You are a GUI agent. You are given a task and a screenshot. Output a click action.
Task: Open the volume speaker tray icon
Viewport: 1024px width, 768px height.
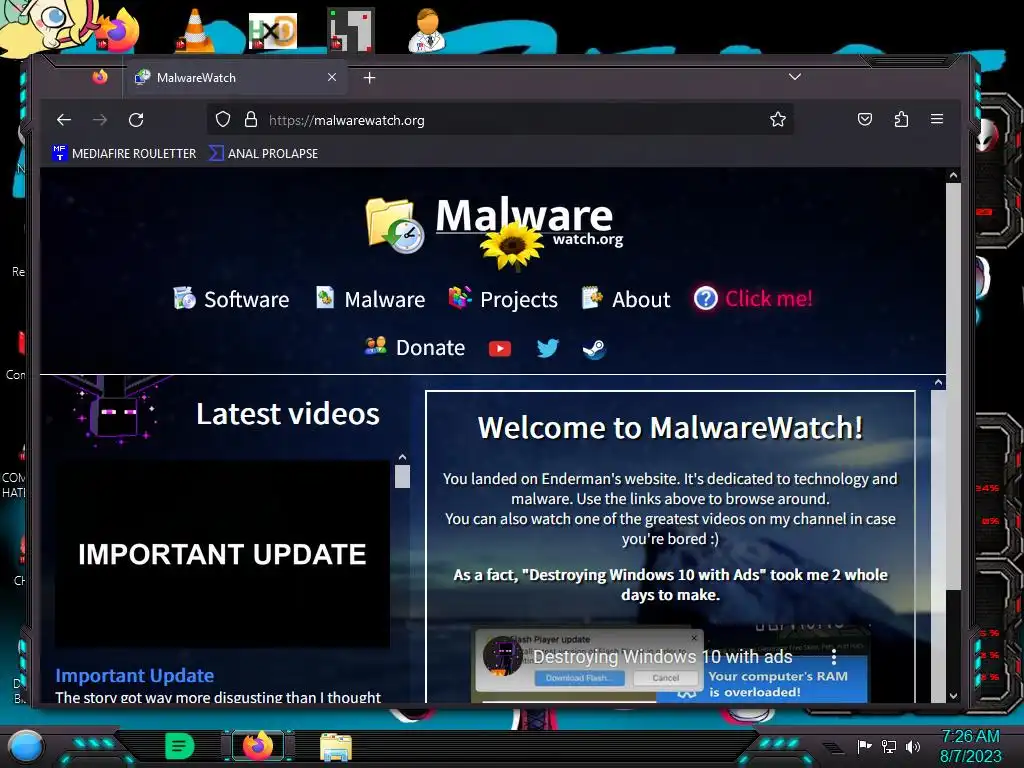click(913, 746)
